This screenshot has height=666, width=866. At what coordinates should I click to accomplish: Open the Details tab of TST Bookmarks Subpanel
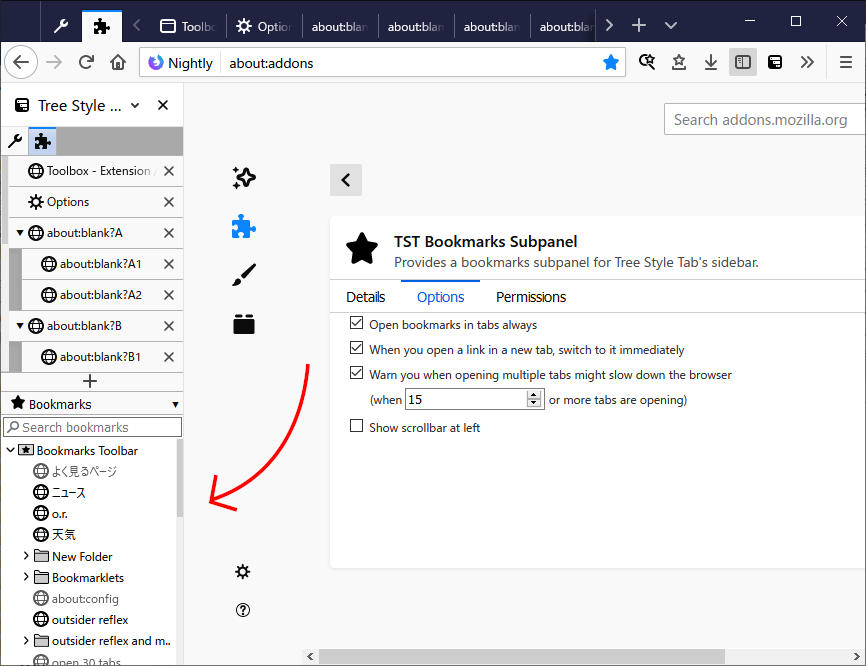coord(366,296)
